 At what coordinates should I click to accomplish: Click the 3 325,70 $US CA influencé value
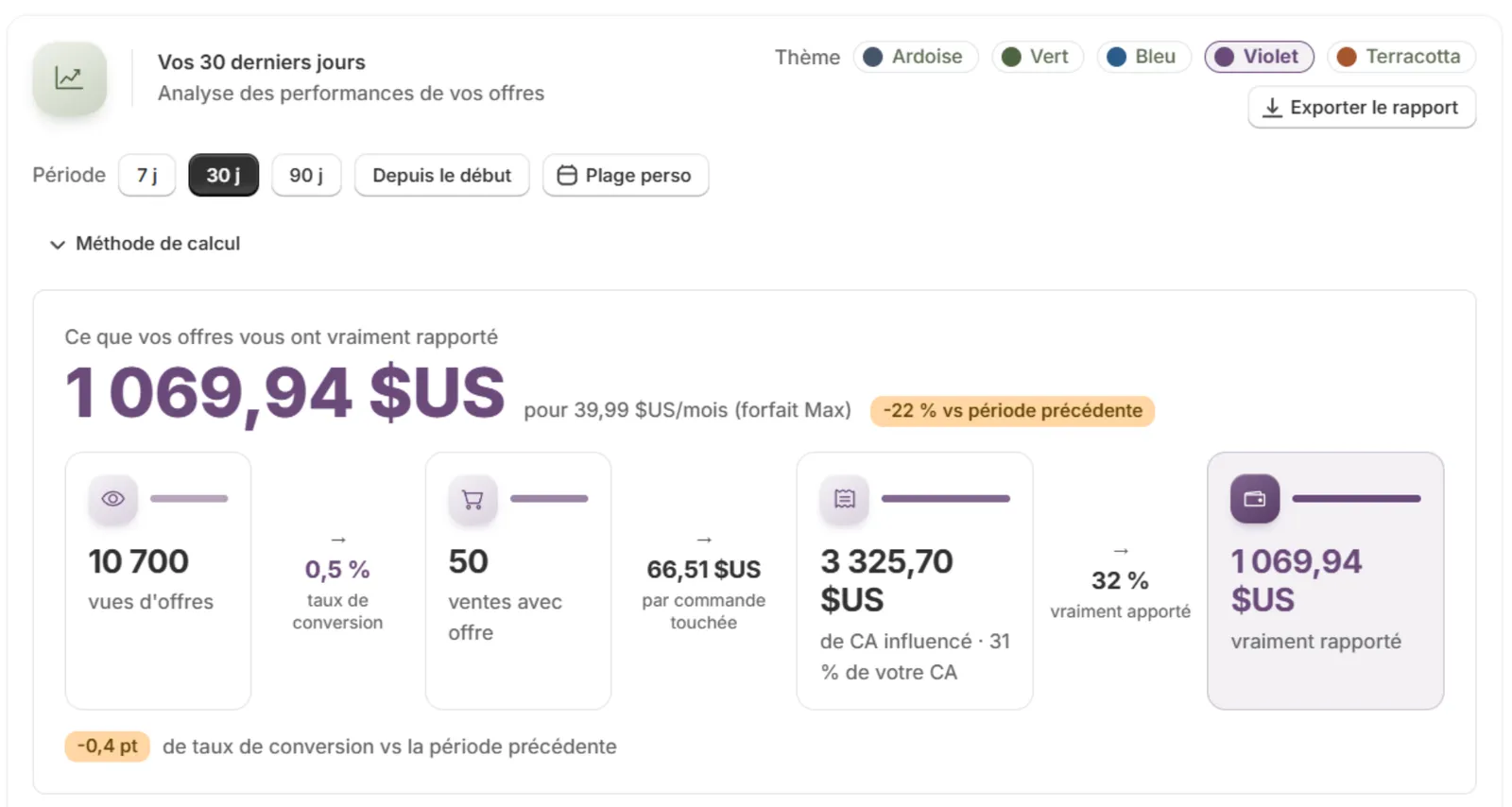coord(886,580)
